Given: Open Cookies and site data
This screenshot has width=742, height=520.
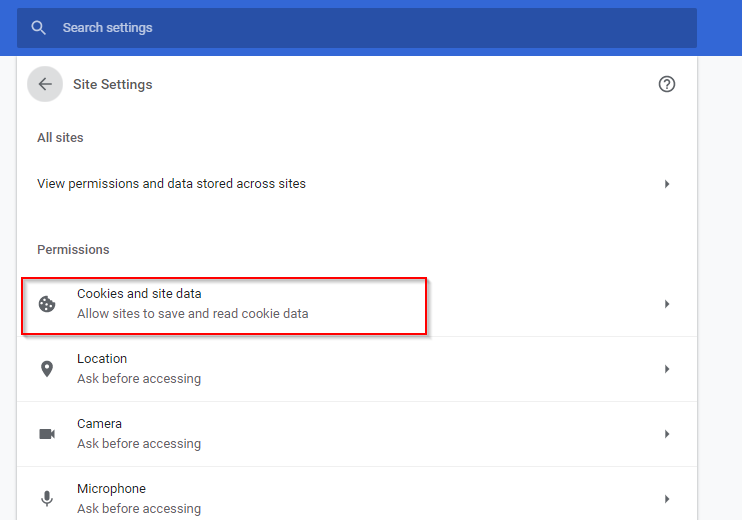Looking at the screenshot, I should tap(357, 304).
